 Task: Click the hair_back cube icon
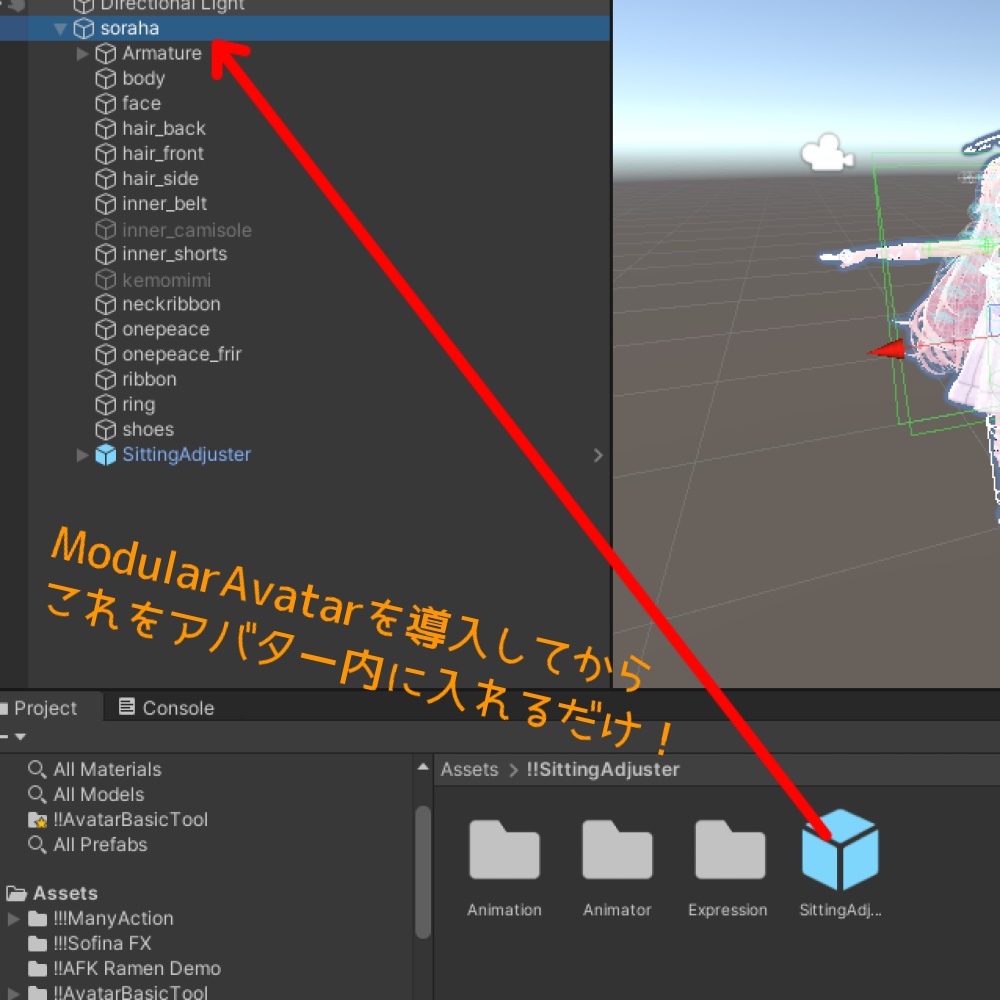click(105, 129)
